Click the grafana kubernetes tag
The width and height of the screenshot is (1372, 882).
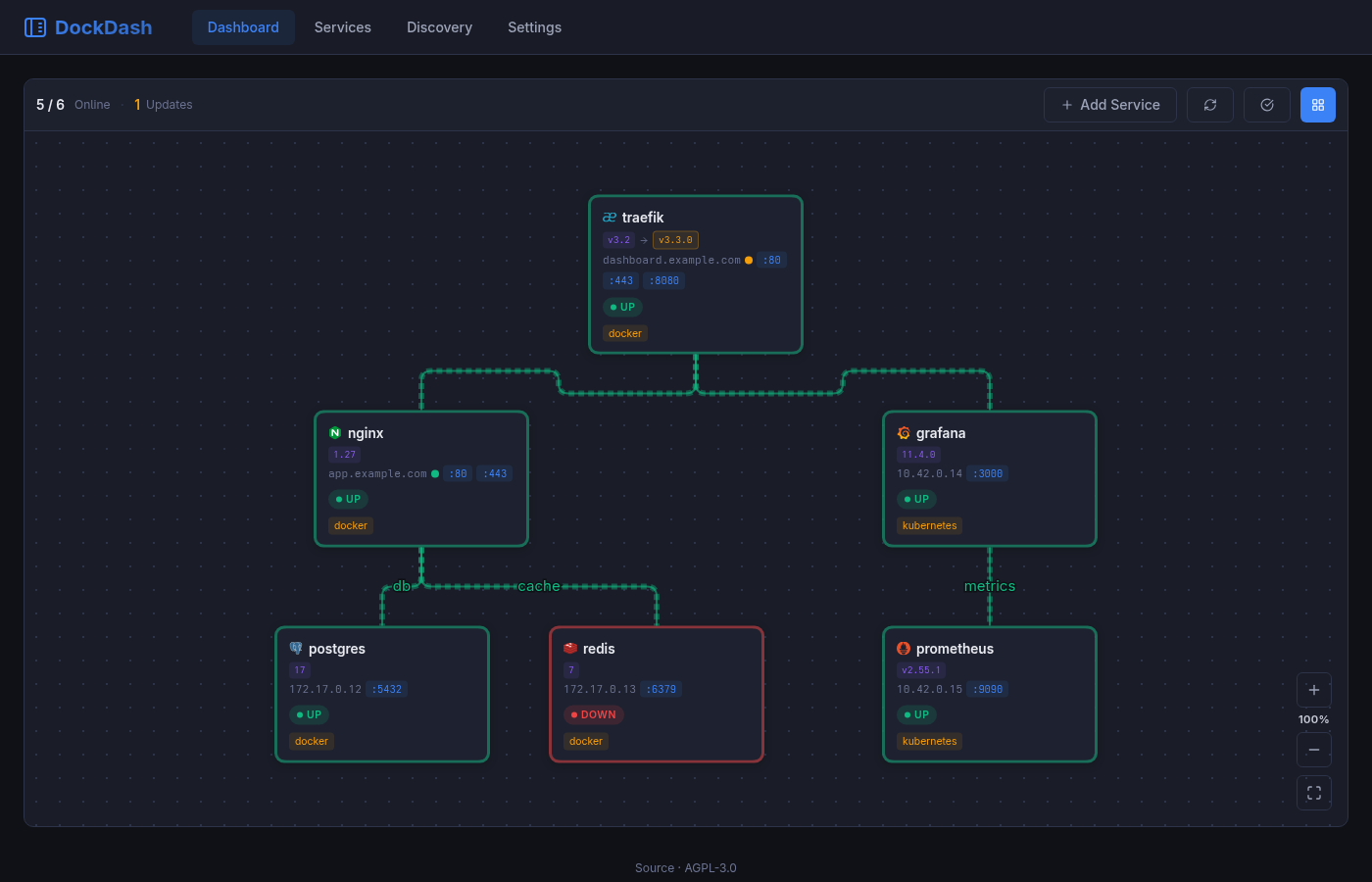[x=930, y=526]
